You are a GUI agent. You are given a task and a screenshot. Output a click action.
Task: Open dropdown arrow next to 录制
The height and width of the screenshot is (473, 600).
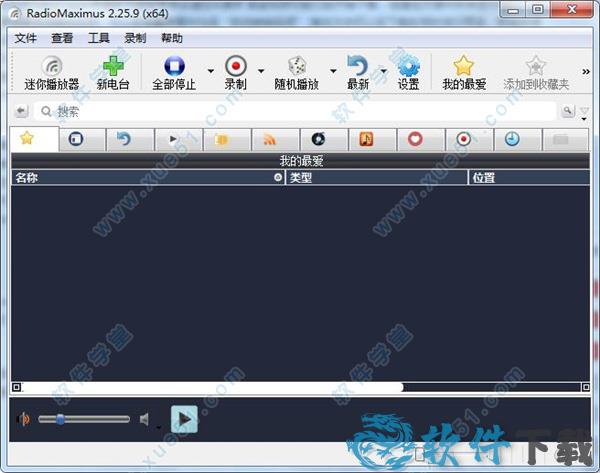pos(261,71)
